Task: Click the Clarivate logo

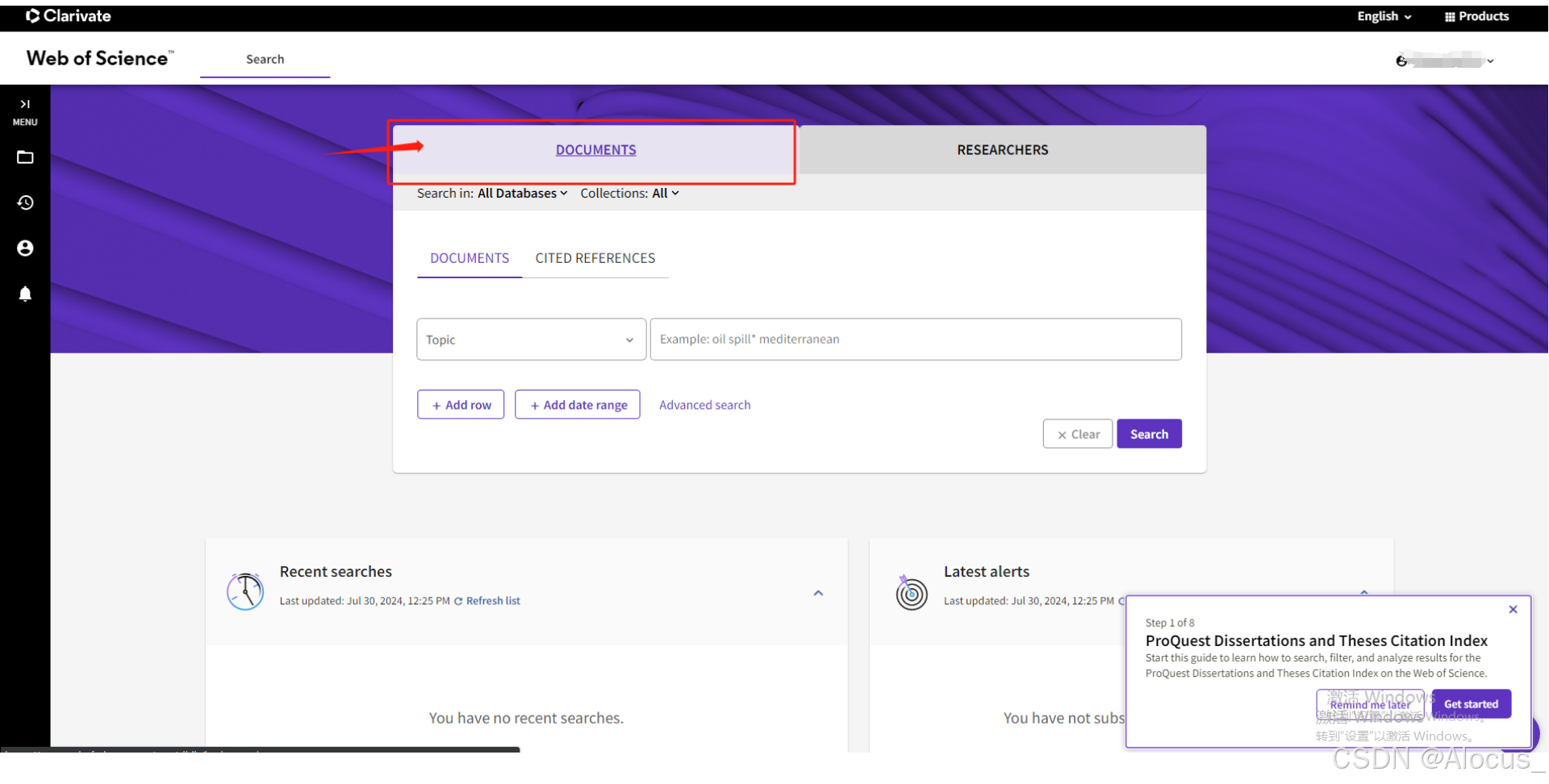Action: pyautogui.click(x=69, y=16)
